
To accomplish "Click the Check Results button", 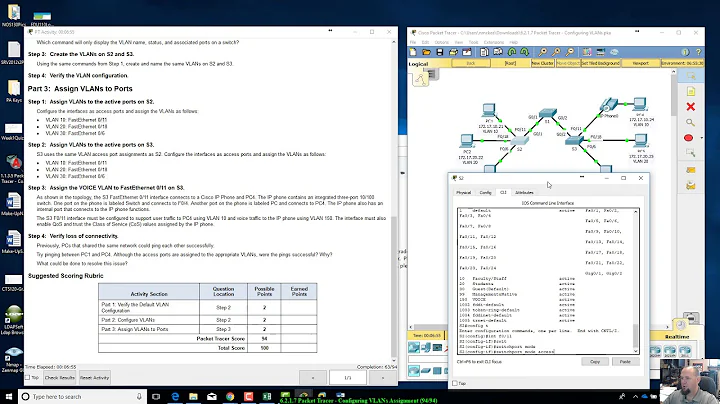I will click(60, 378).
